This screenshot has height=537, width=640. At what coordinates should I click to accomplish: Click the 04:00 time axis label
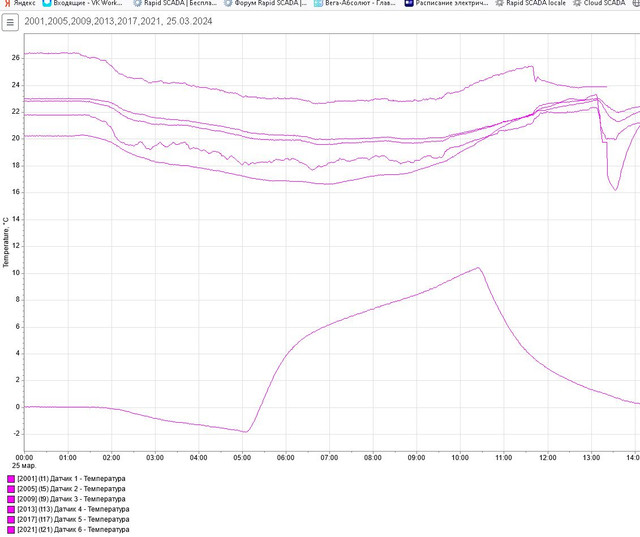click(x=199, y=458)
